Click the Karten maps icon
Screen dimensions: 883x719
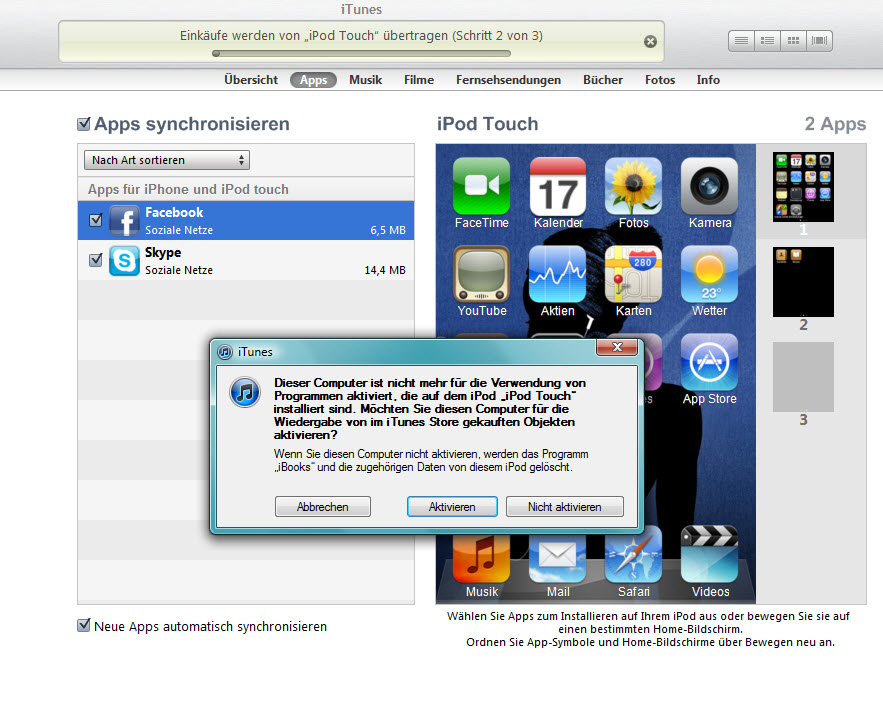click(x=634, y=274)
